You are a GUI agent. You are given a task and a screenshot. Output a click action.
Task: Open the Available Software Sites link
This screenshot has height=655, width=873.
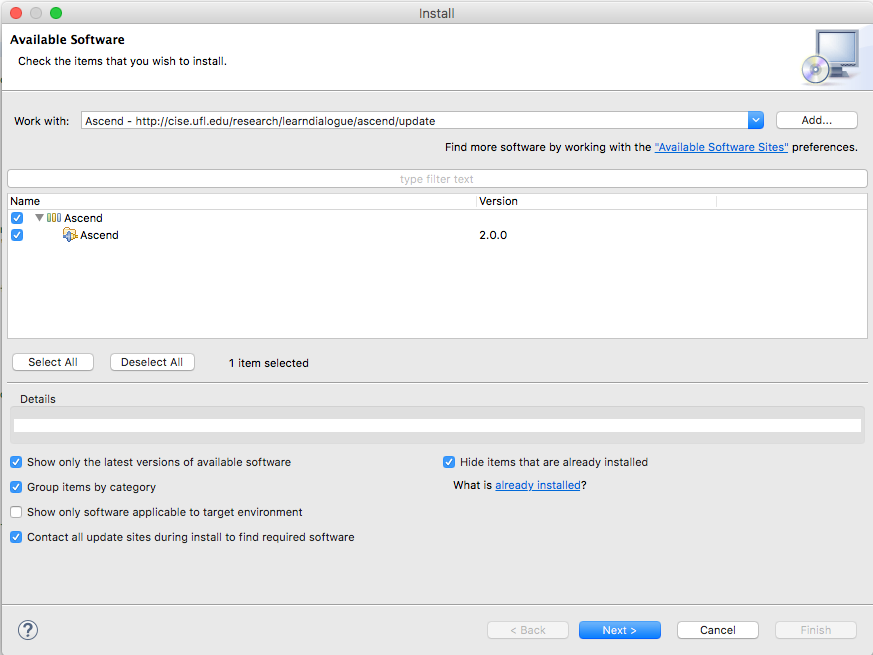coord(721,147)
